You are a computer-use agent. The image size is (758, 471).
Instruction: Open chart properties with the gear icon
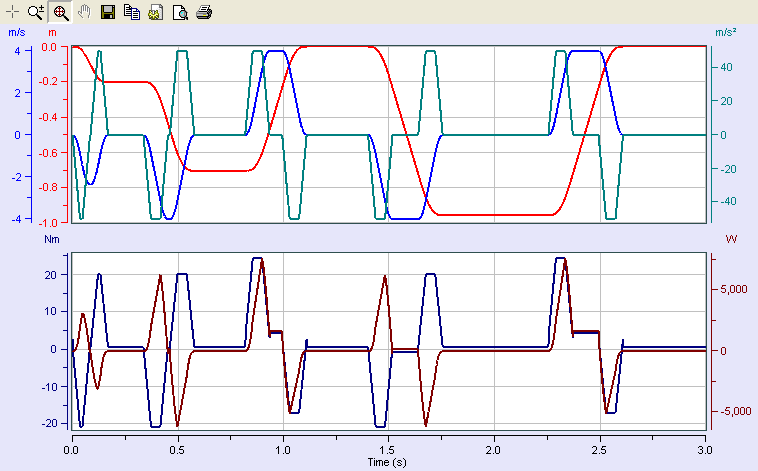tap(155, 12)
